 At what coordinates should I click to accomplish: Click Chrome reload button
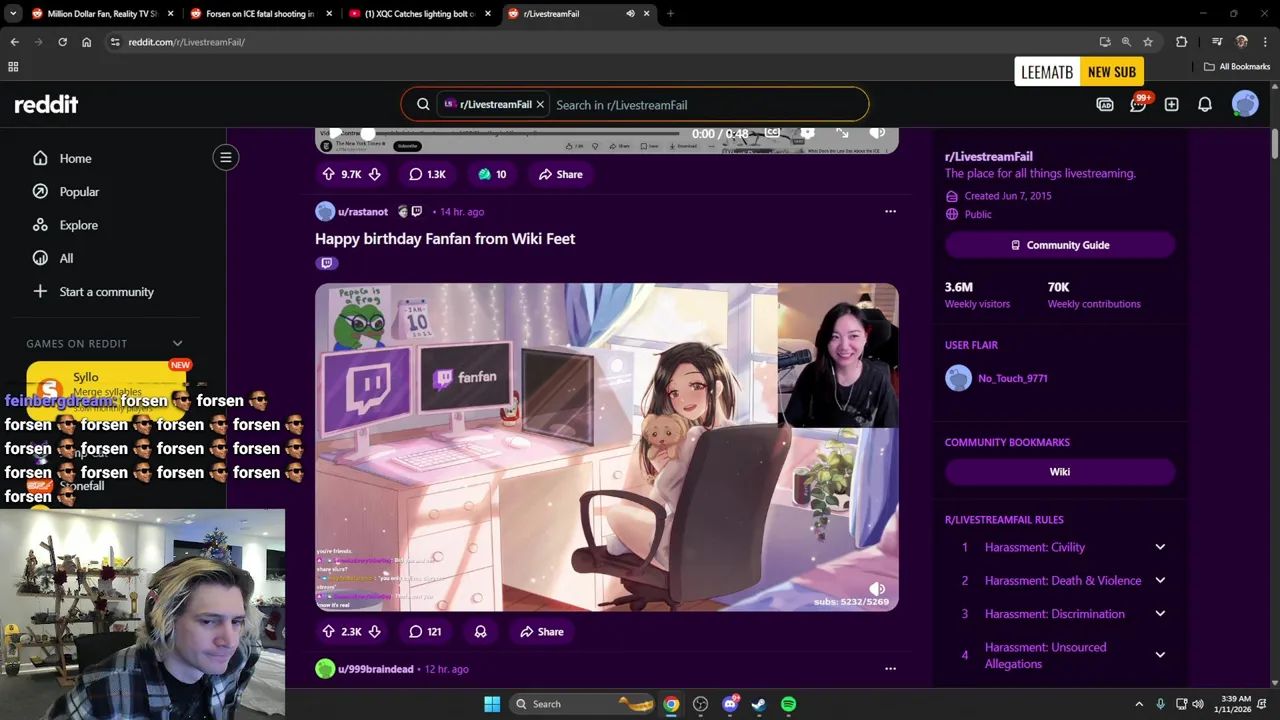tap(62, 42)
